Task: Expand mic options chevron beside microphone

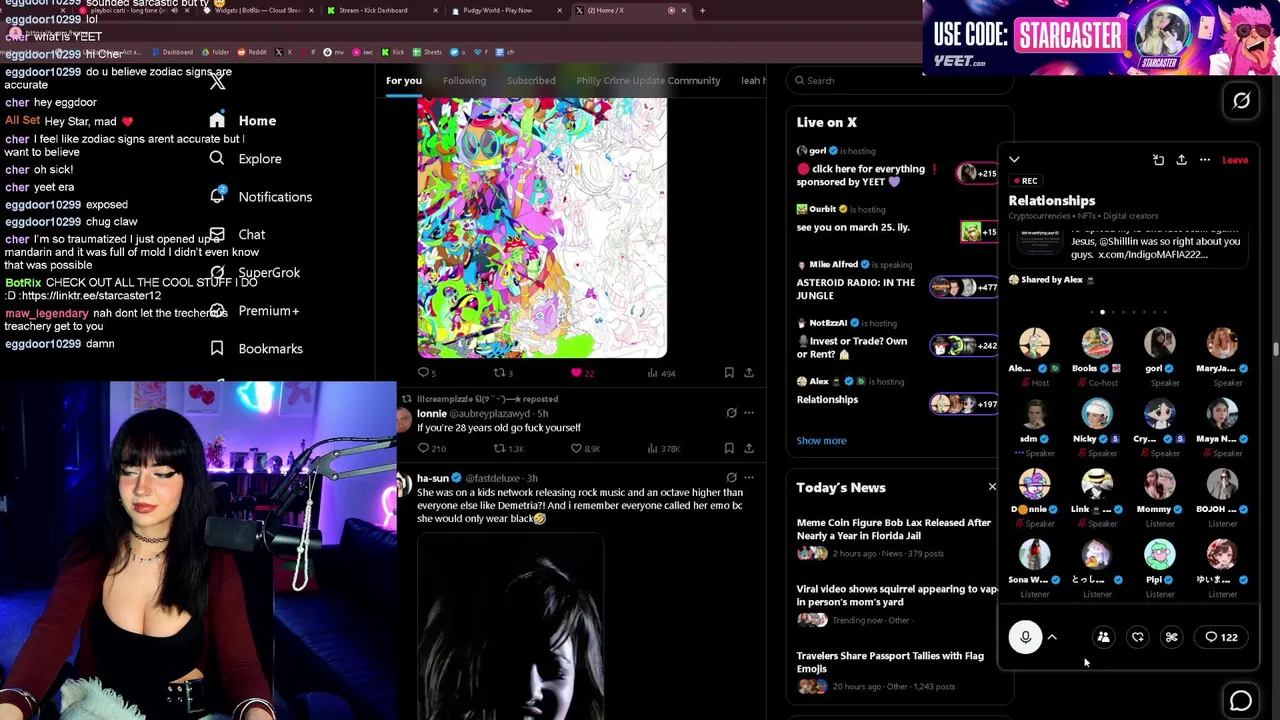Action: point(1052,637)
